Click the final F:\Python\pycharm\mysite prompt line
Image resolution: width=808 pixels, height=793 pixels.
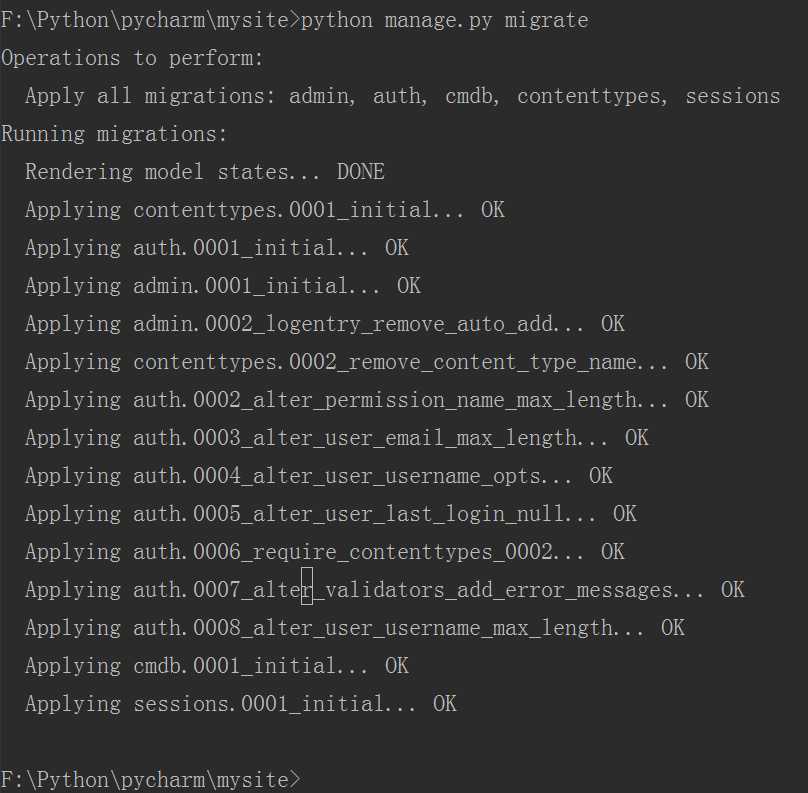coord(150,779)
